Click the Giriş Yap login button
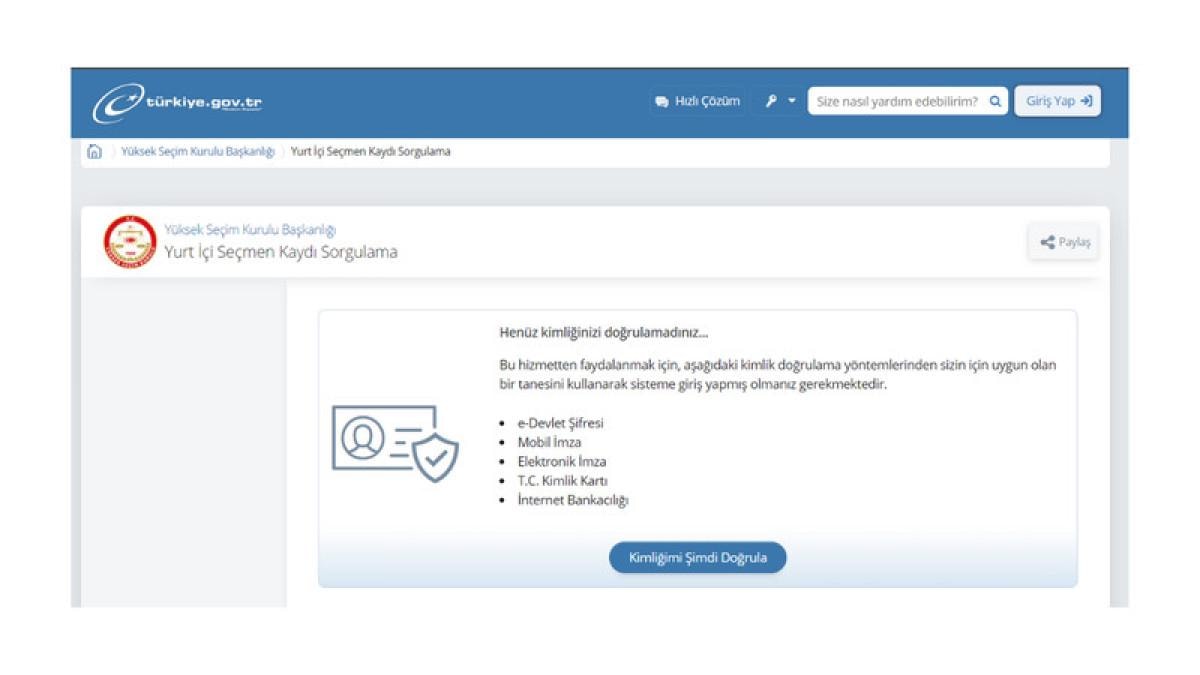Viewport: 1200px width, 675px height. pyautogui.click(x=1058, y=101)
